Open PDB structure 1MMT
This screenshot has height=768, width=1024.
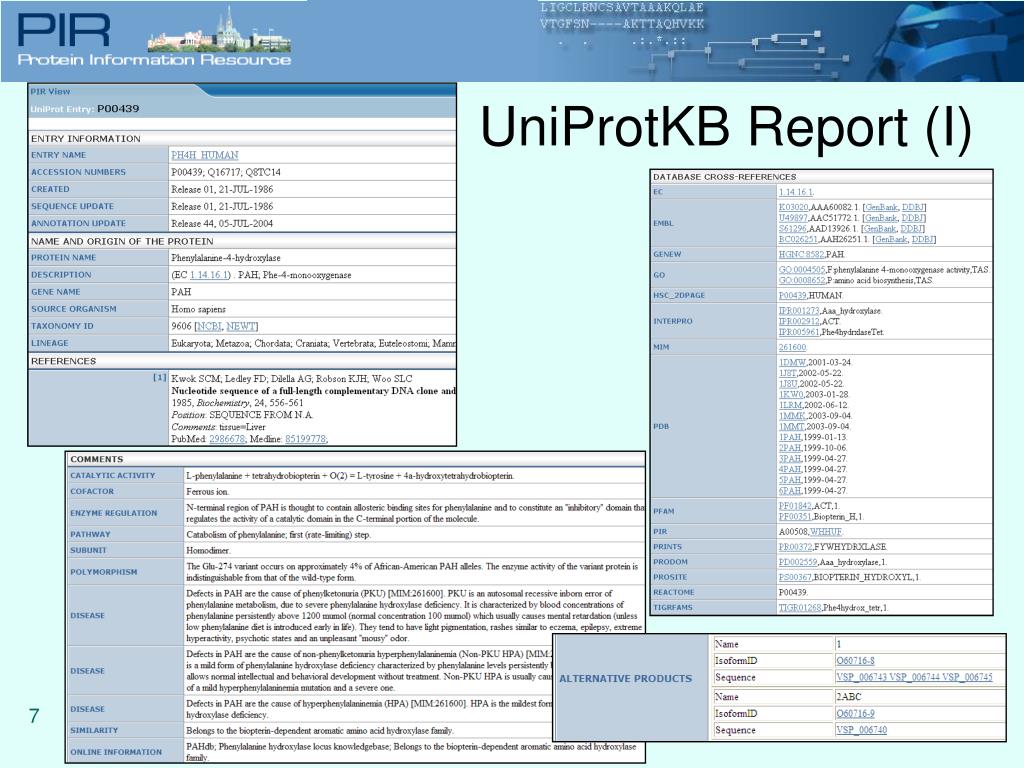[792, 426]
